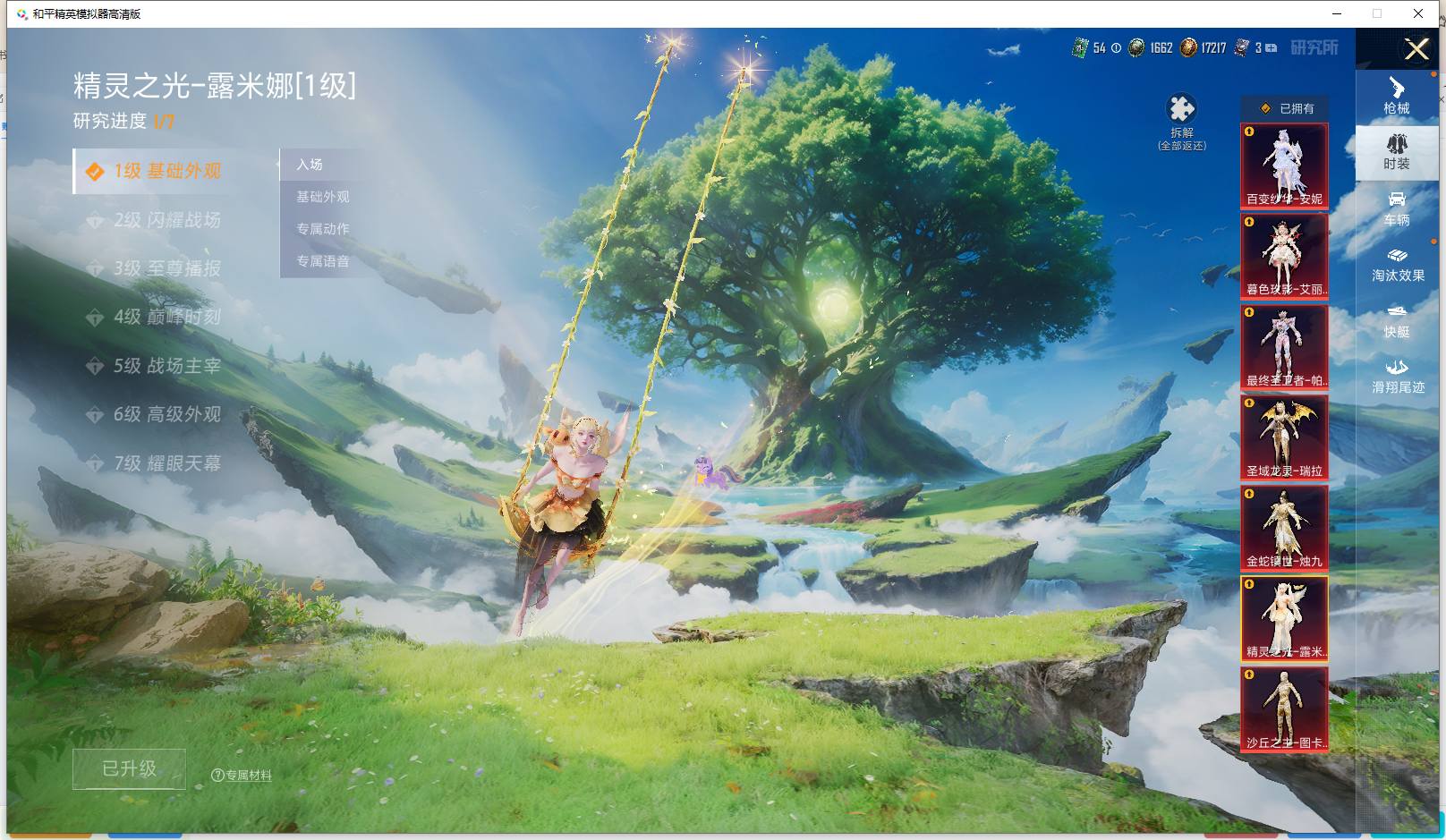This screenshot has height=840, width=1446.
Task: Click the 已升级 upgraded button
Action: (129, 769)
